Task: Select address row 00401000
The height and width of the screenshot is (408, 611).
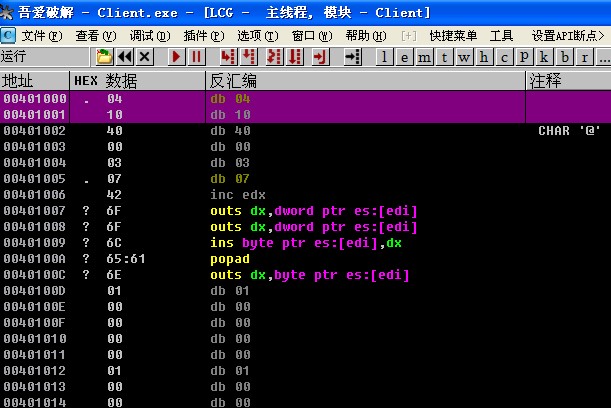Action: click(306, 99)
